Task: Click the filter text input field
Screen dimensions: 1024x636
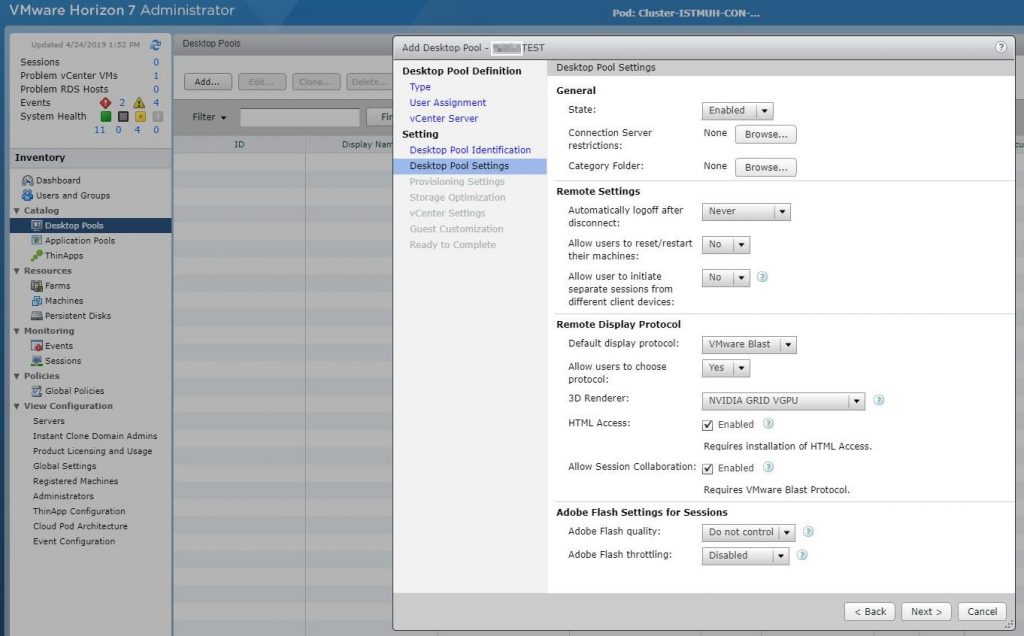Action: (300, 118)
